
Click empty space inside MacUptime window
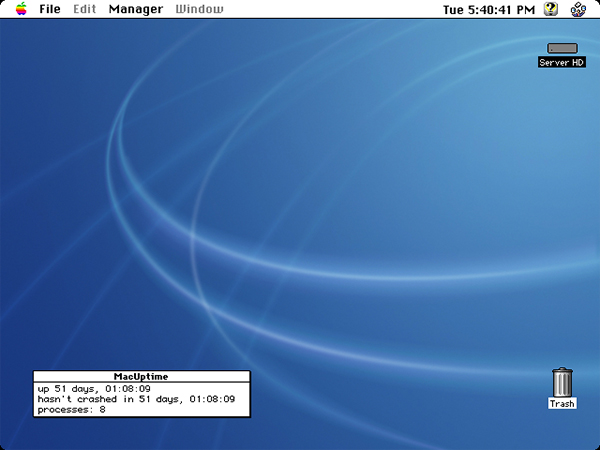coord(200,410)
